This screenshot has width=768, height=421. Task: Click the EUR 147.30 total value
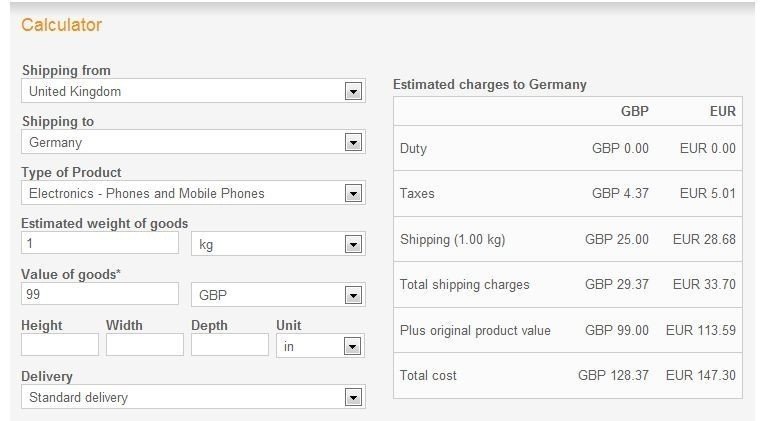[701, 375]
